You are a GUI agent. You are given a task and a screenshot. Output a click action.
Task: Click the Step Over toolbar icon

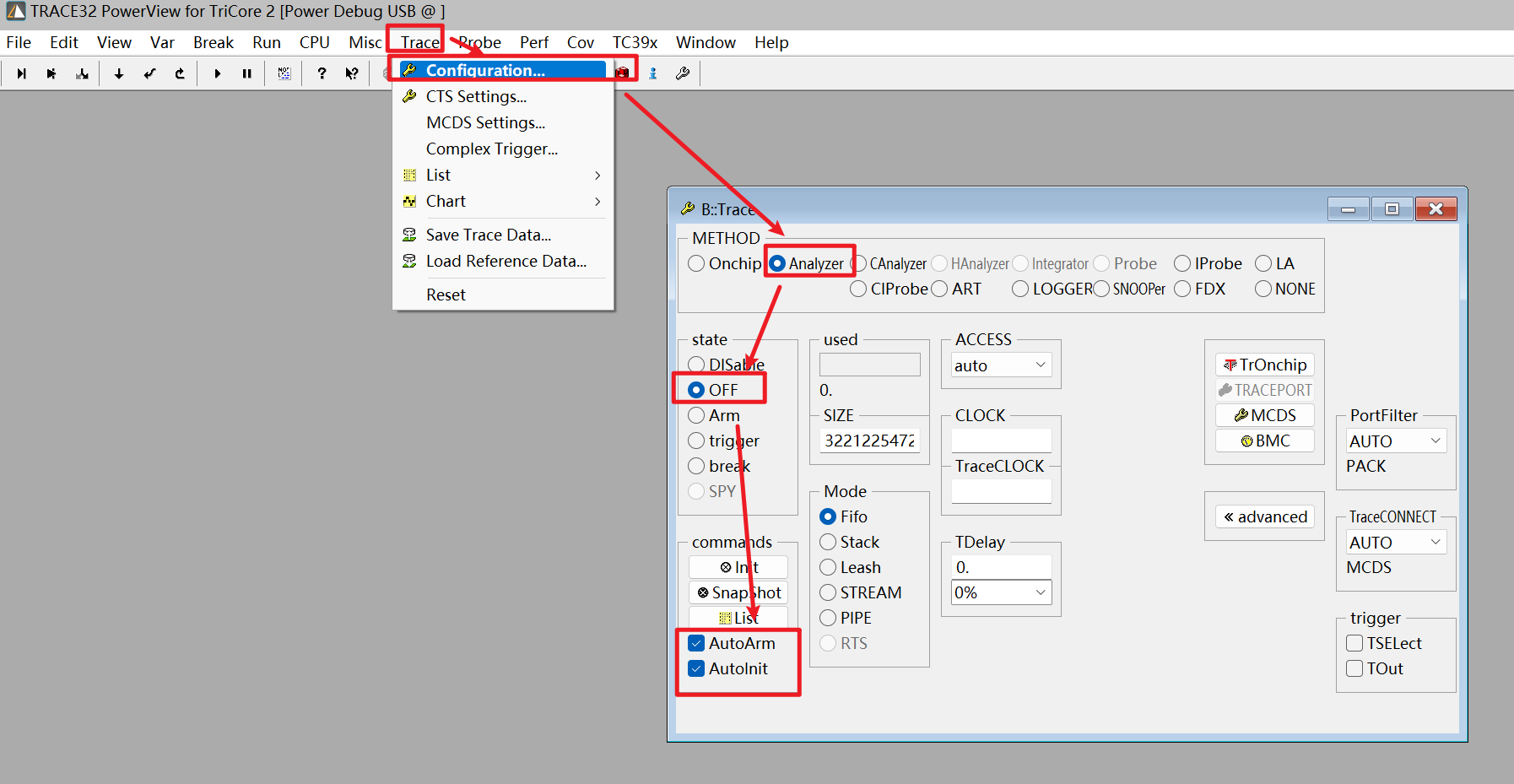coord(51,73)
